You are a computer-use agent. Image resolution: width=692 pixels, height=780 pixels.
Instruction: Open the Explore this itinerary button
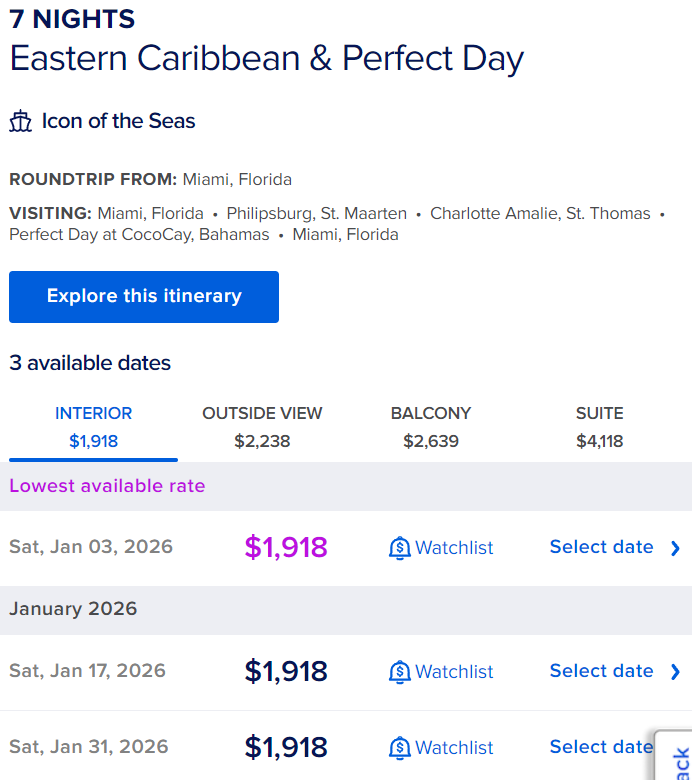[x=144, y=297]
